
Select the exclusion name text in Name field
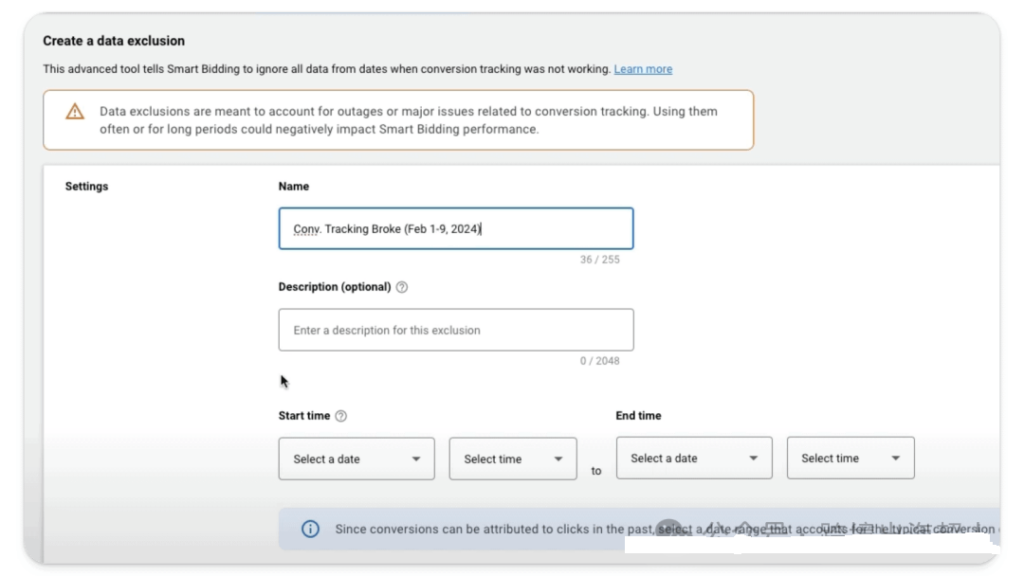388,228
